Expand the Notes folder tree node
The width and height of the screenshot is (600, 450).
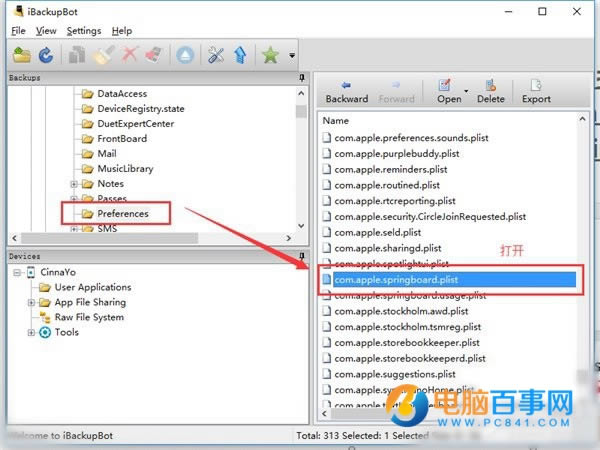click(74, 184)
